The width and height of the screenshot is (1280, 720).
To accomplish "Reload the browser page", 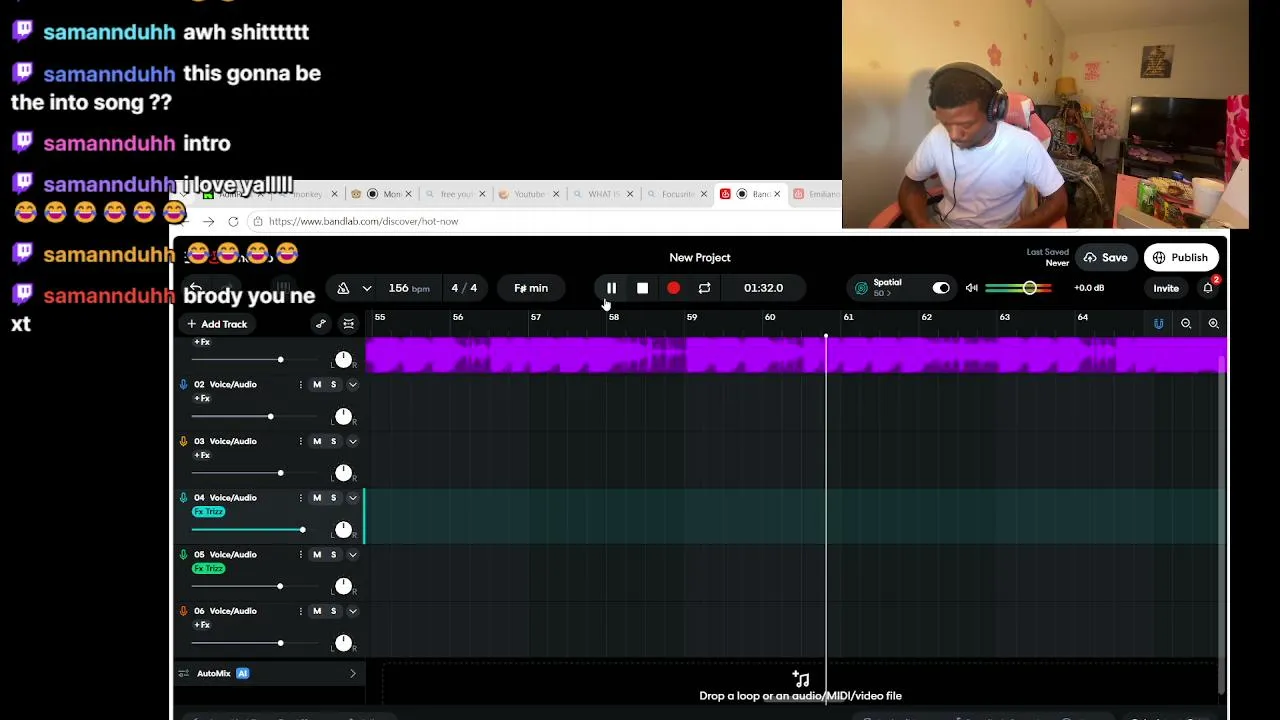I will (233, 222).
